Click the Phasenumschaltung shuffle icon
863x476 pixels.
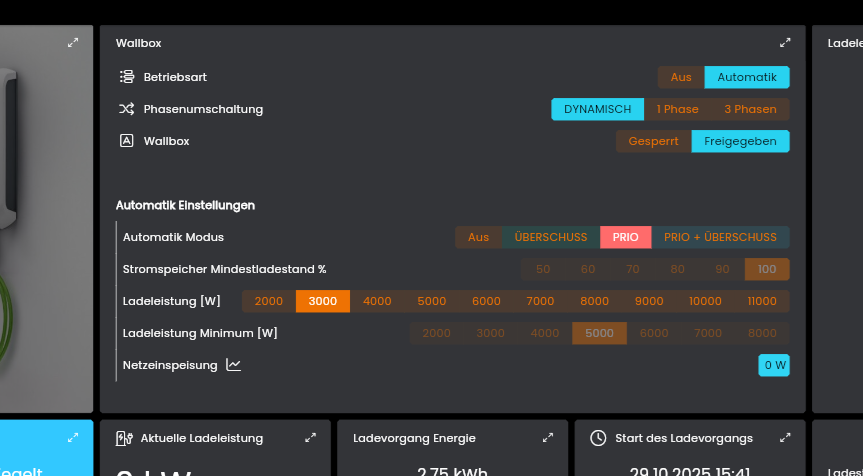[126, 109]
